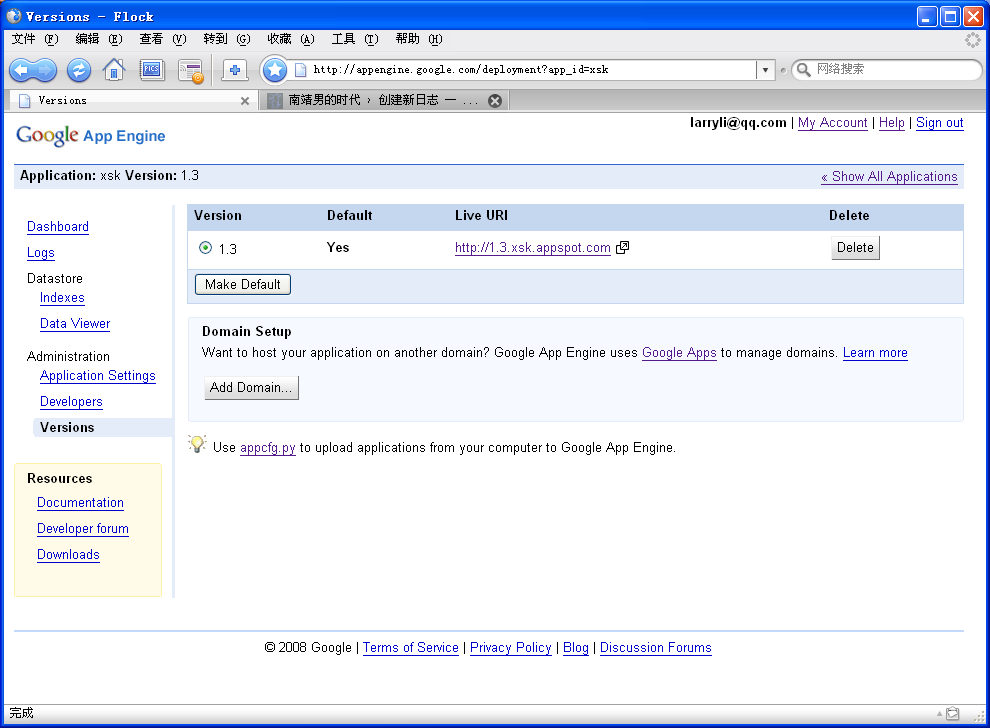The width and height of the screenshot is (990, 728).
Task: Open 1.3 live URI in new window icon
Action: (623, 248)
